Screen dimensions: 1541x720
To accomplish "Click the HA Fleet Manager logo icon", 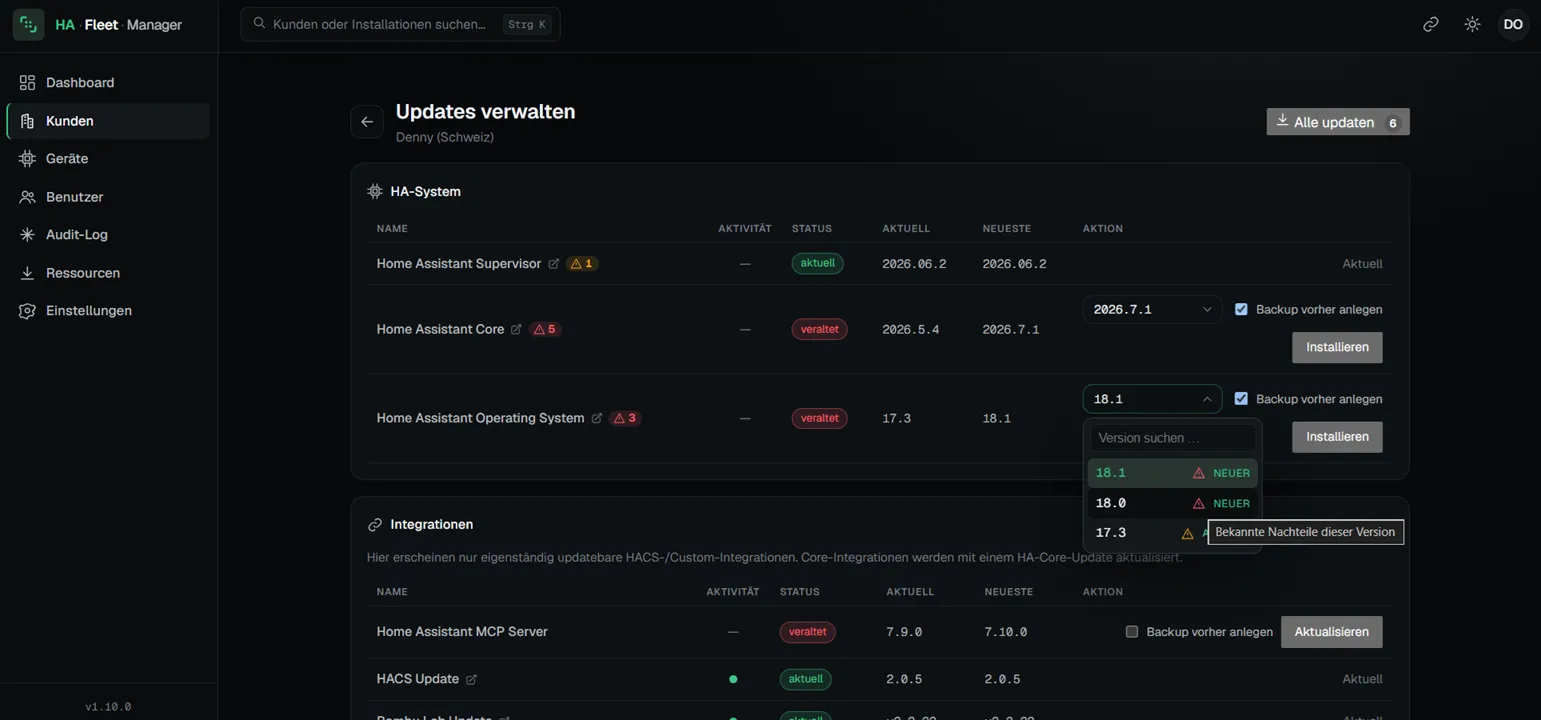I will (28, 24).
